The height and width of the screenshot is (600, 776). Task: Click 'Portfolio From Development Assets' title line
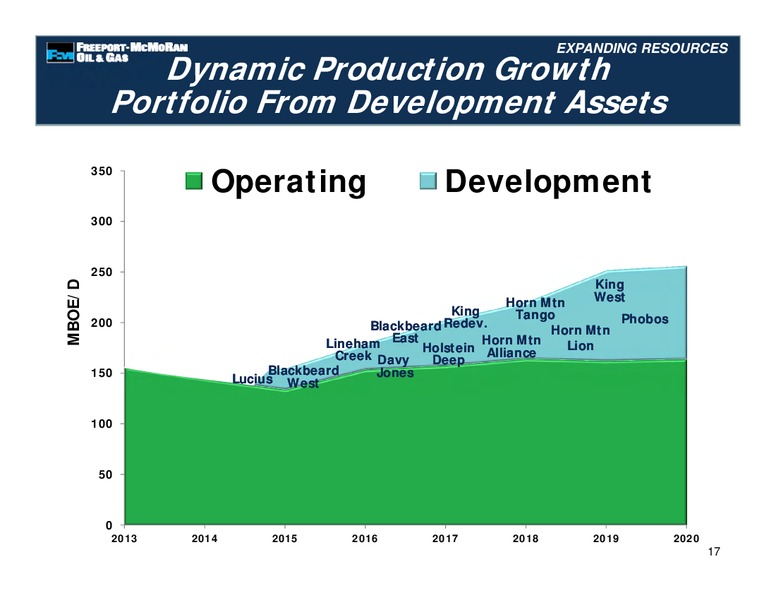390,102
